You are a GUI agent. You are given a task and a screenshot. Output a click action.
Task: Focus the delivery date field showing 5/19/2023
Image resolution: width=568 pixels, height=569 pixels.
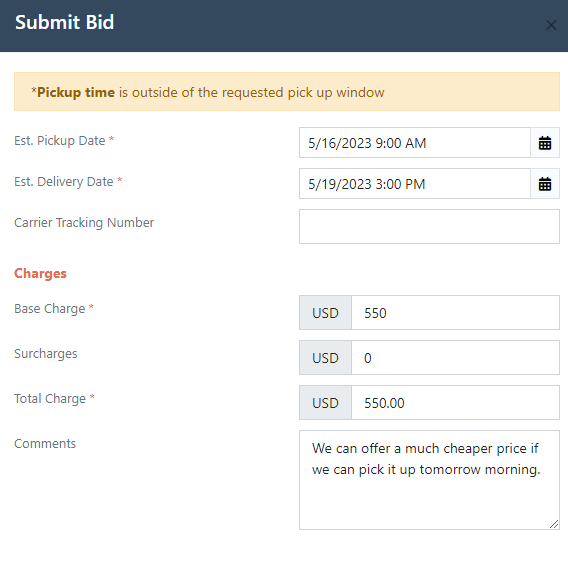[415, 184]
